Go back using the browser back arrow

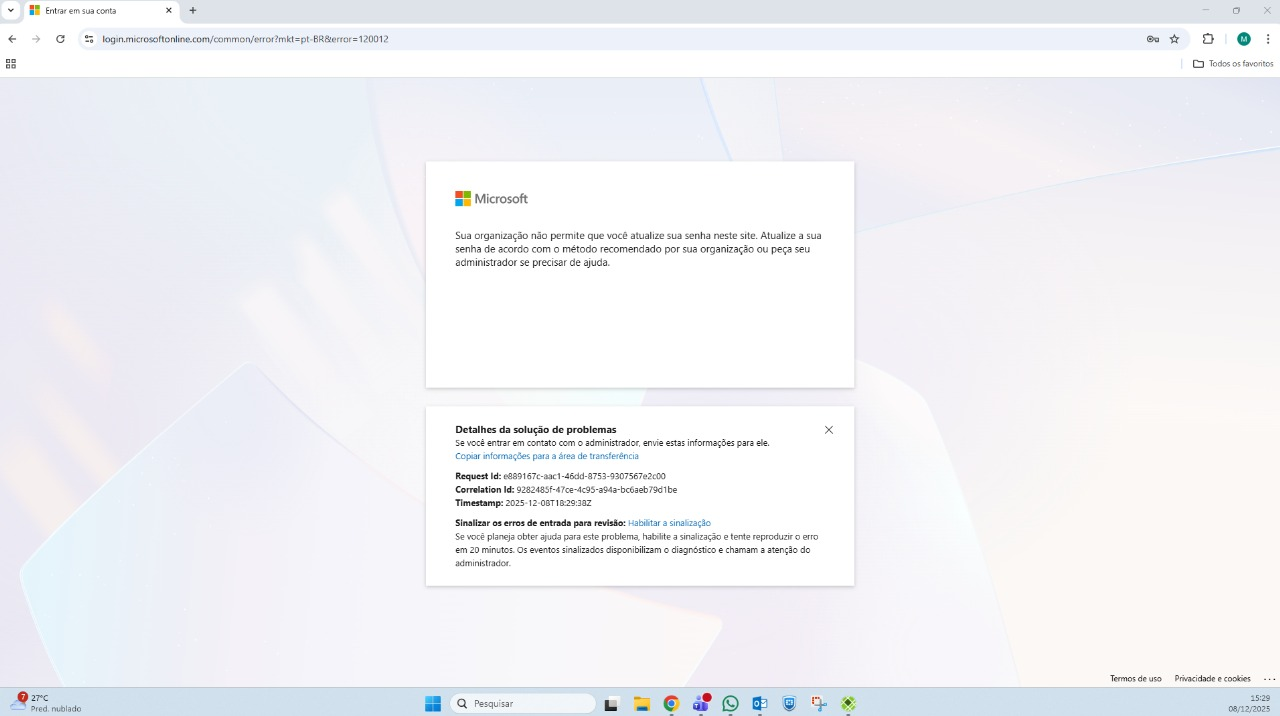coord(12,39)
